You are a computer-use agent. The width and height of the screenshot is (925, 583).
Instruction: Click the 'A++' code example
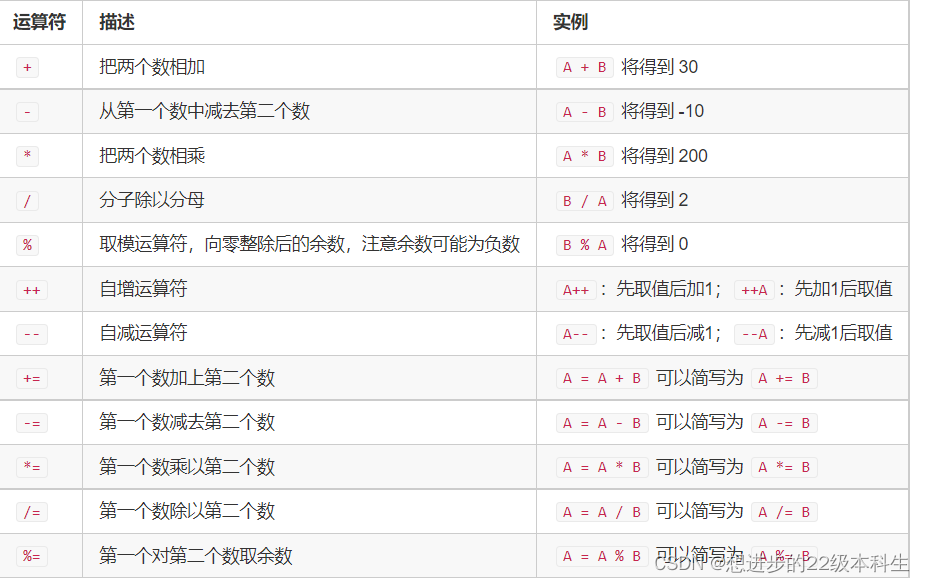pyautogui.click(x=576, y=290)
